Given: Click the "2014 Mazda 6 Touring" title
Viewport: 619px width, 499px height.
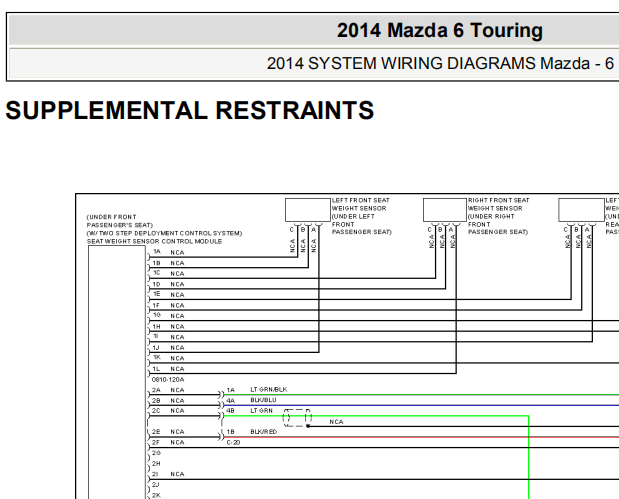Looking at the screenshot, I should tap(439, 30).
